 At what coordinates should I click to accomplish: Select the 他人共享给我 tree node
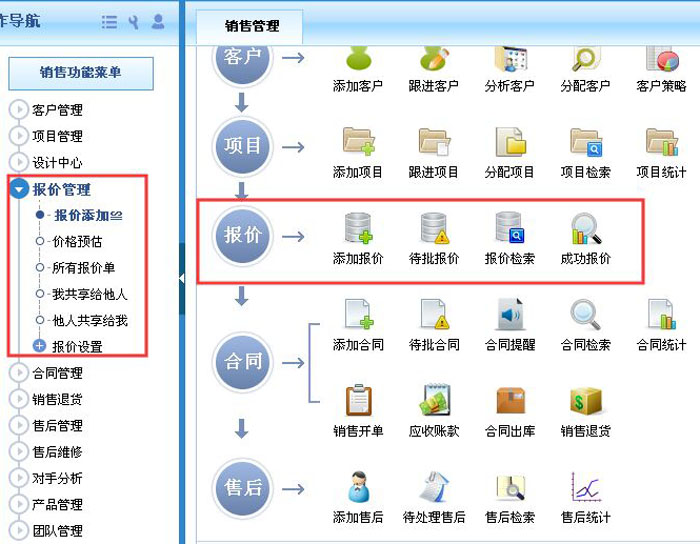[90, 320]
